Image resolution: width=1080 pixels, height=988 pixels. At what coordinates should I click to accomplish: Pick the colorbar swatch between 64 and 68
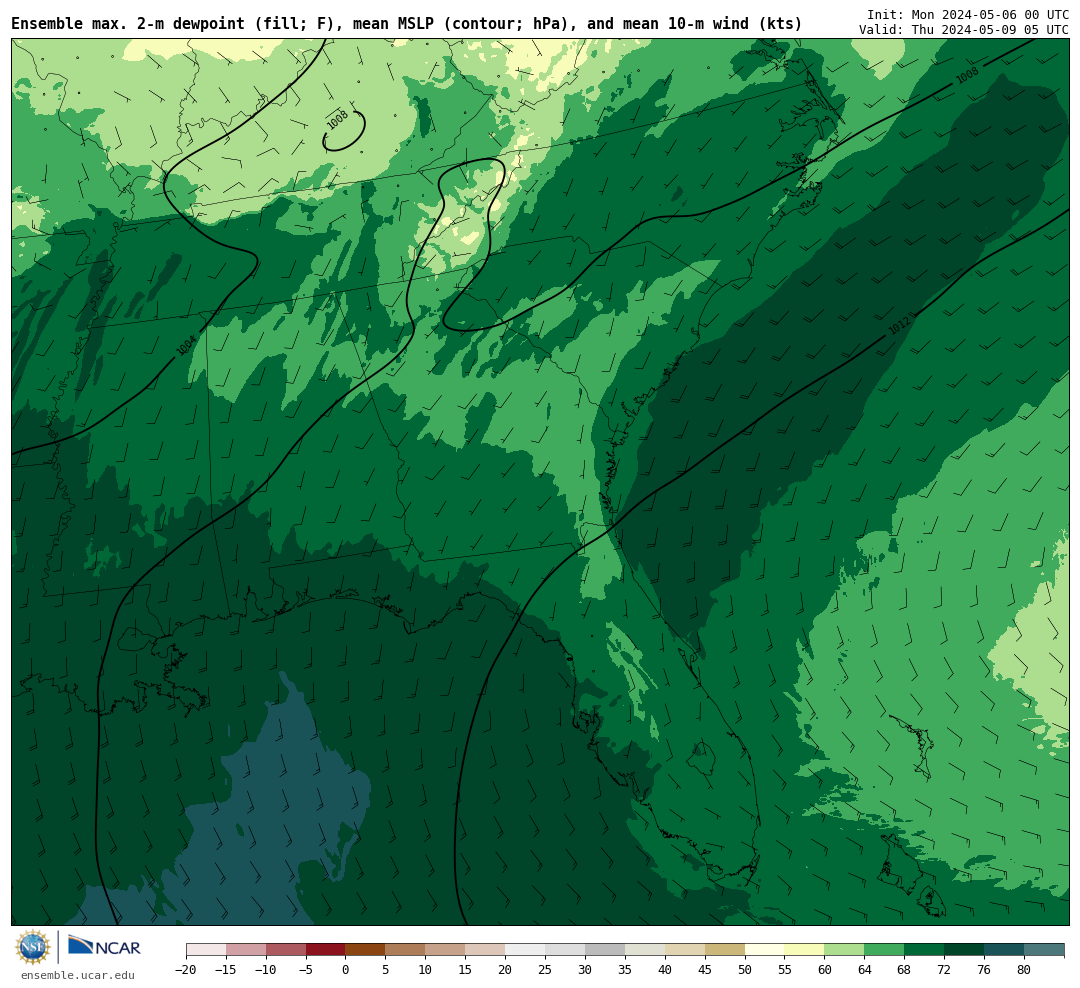(884, 950)
